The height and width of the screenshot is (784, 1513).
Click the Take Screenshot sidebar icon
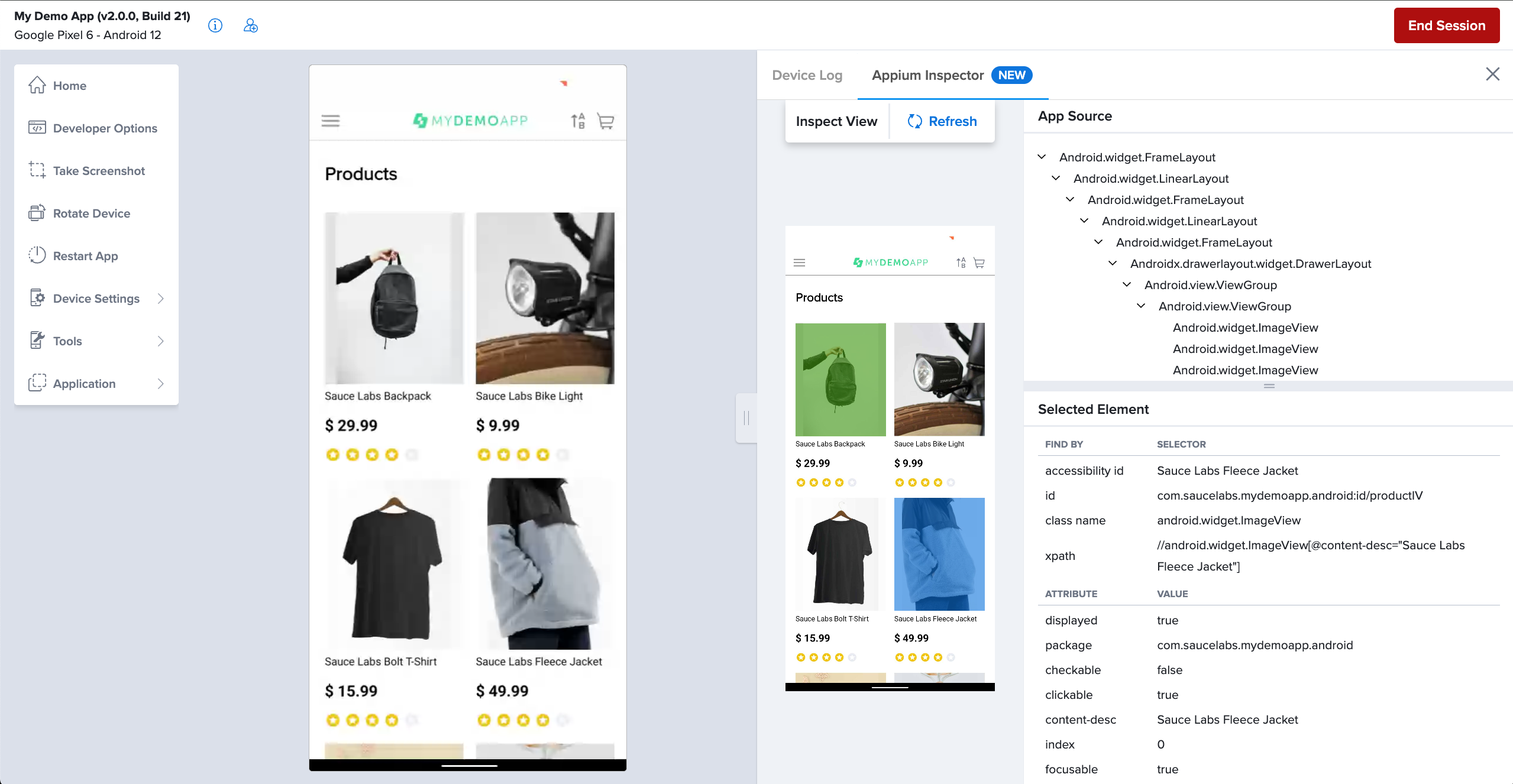37,170
